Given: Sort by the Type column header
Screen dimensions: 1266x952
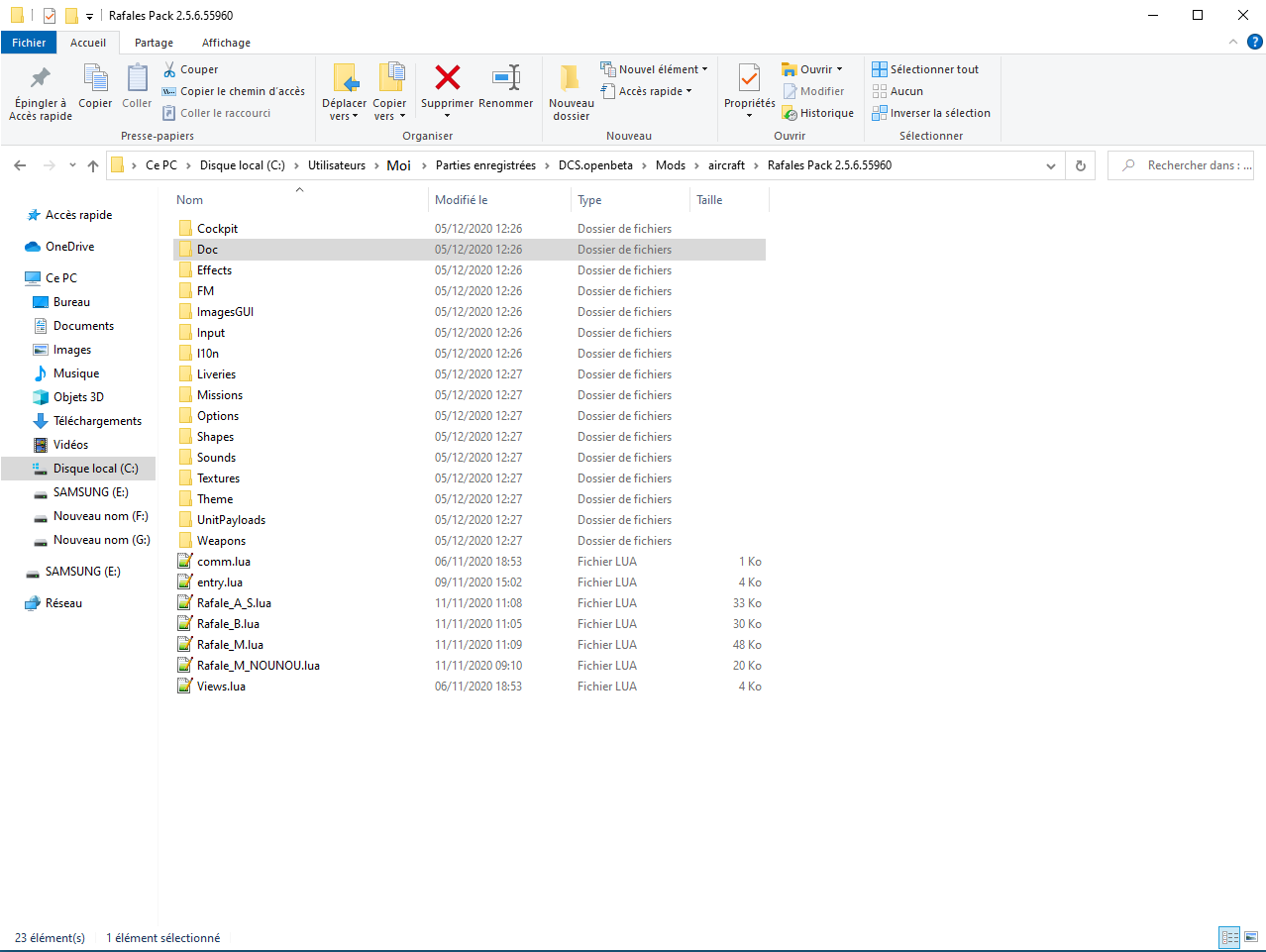Looking at the screenshot, I should click(x=631, y=200).
